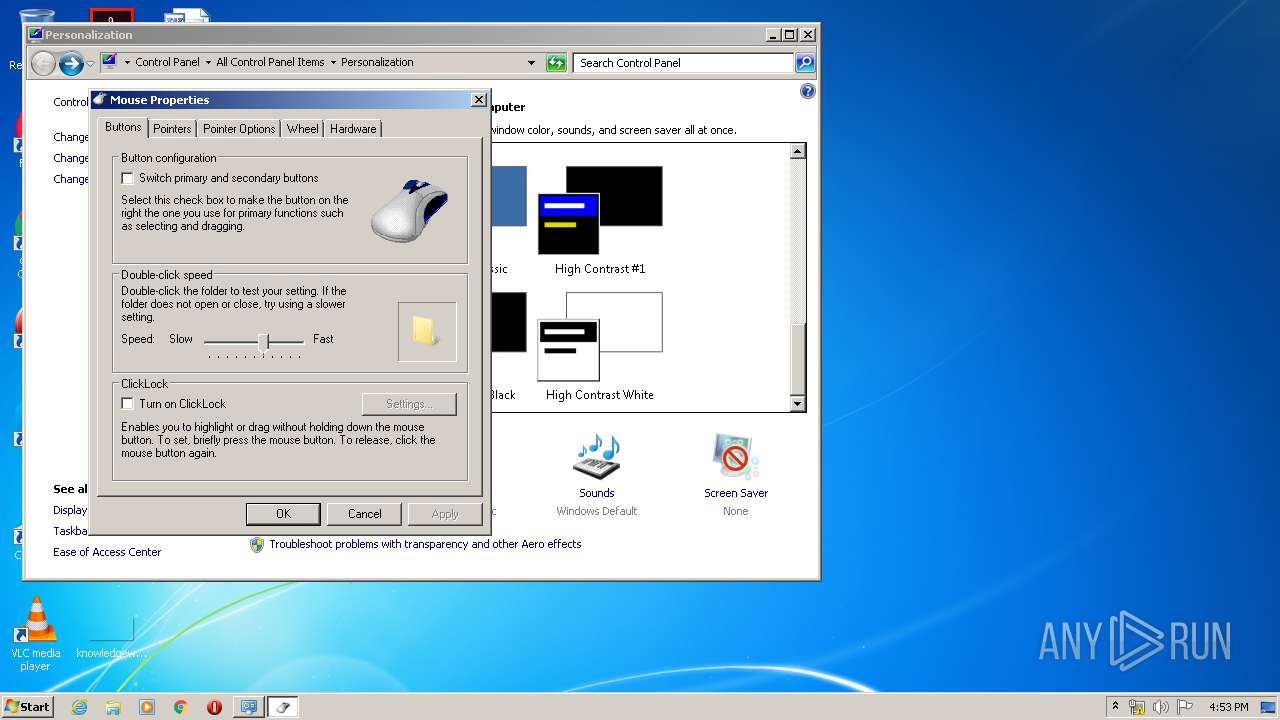Click the Personalization help question mark icon
This screenshot has height=720, width=1280.
[x=808, y=91]
